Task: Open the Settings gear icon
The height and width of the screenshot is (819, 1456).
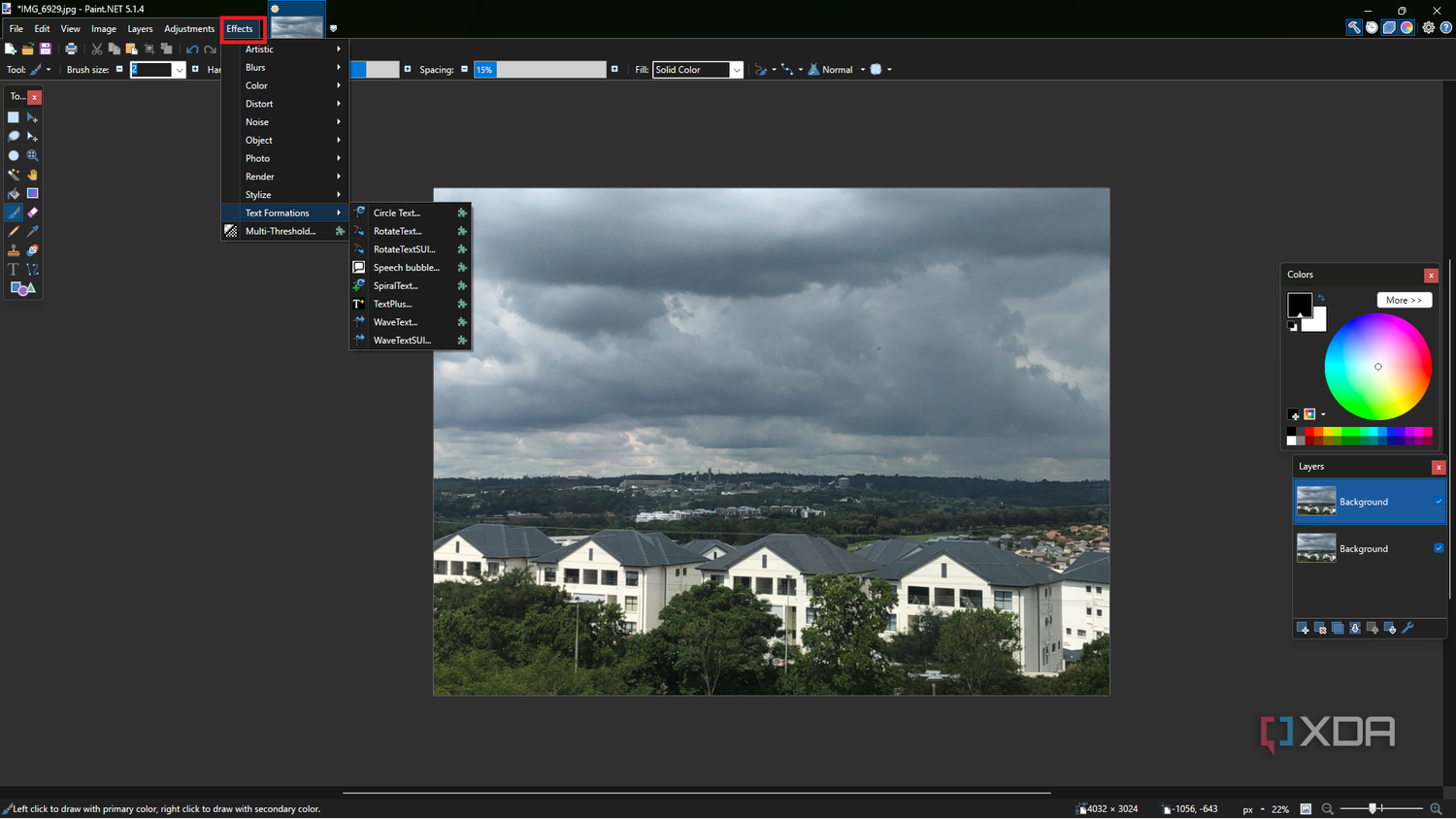Action: (x=1428, y=27)
